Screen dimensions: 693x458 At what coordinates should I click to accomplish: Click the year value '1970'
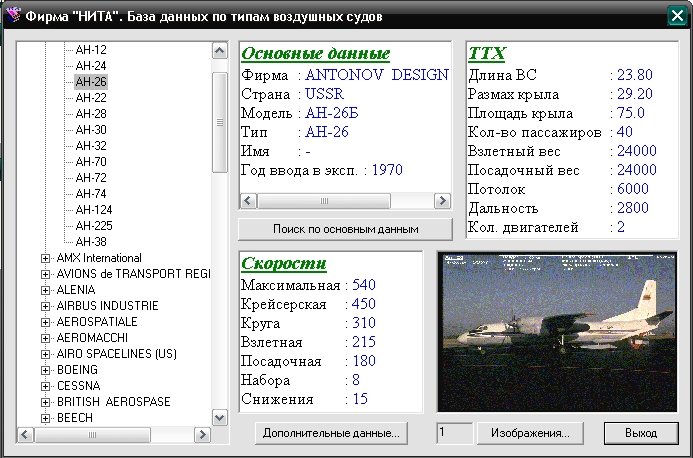[x=387, y=170]
